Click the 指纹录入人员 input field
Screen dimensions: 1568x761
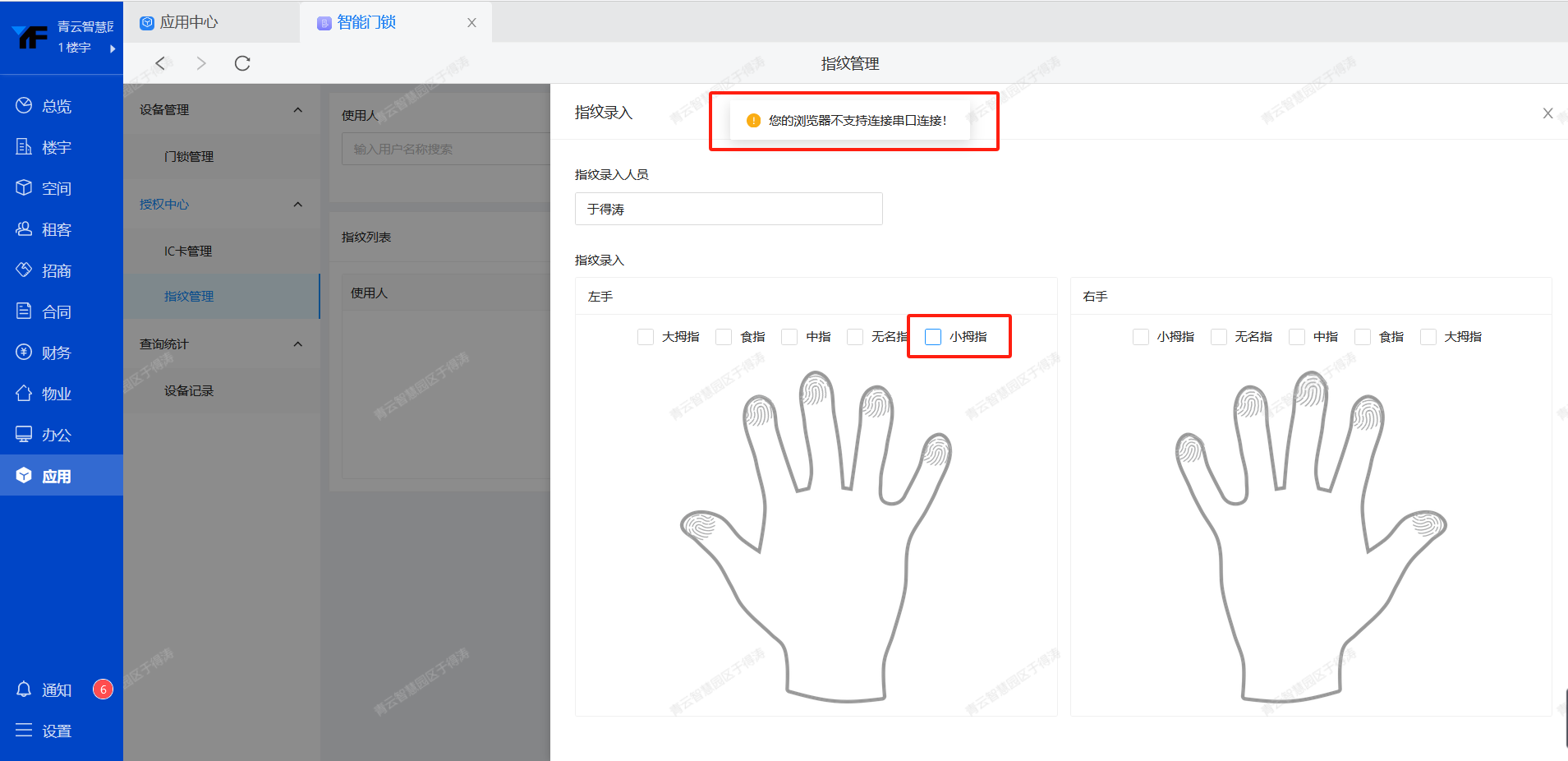click(728, 209)
